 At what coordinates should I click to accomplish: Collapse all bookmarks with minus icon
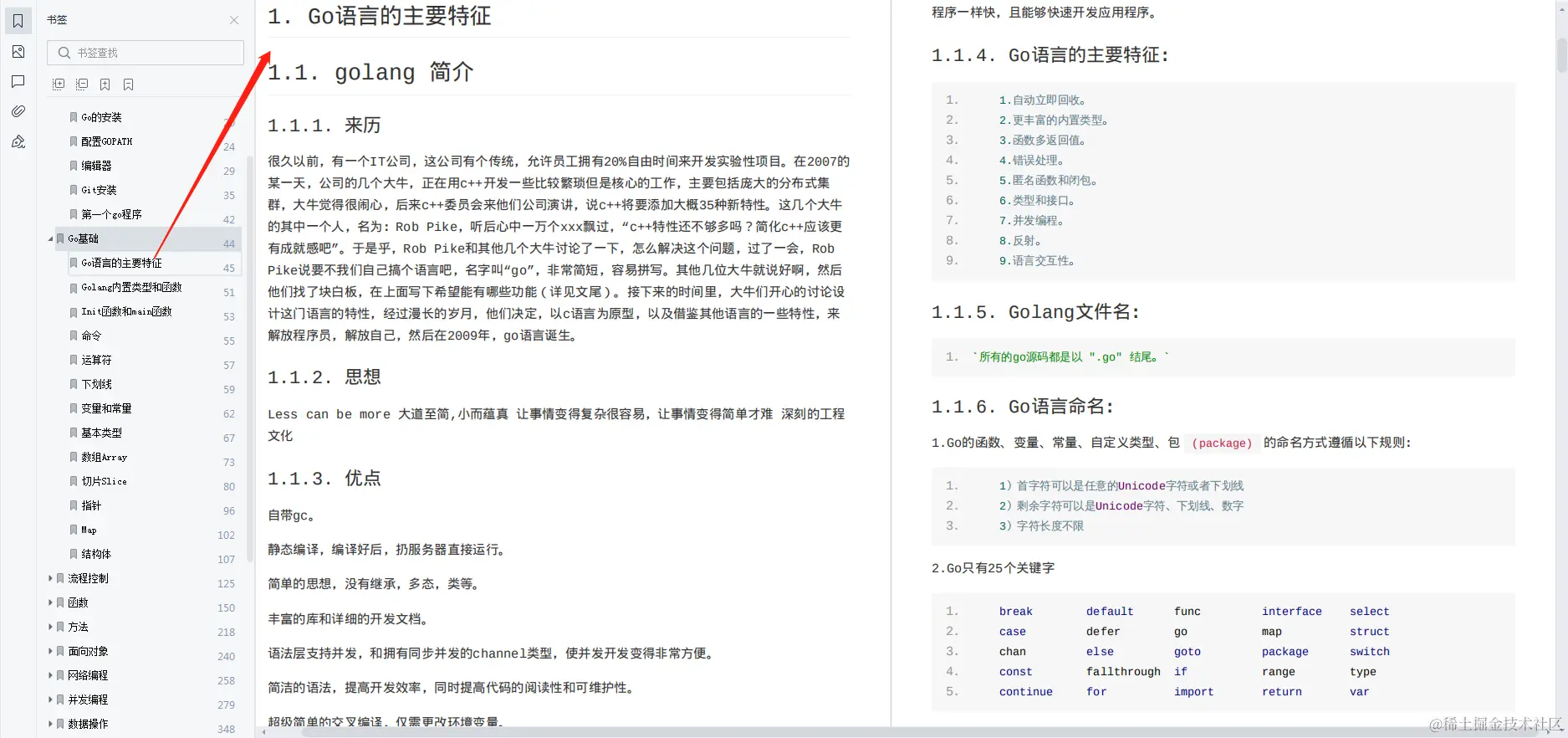(82, 85)
